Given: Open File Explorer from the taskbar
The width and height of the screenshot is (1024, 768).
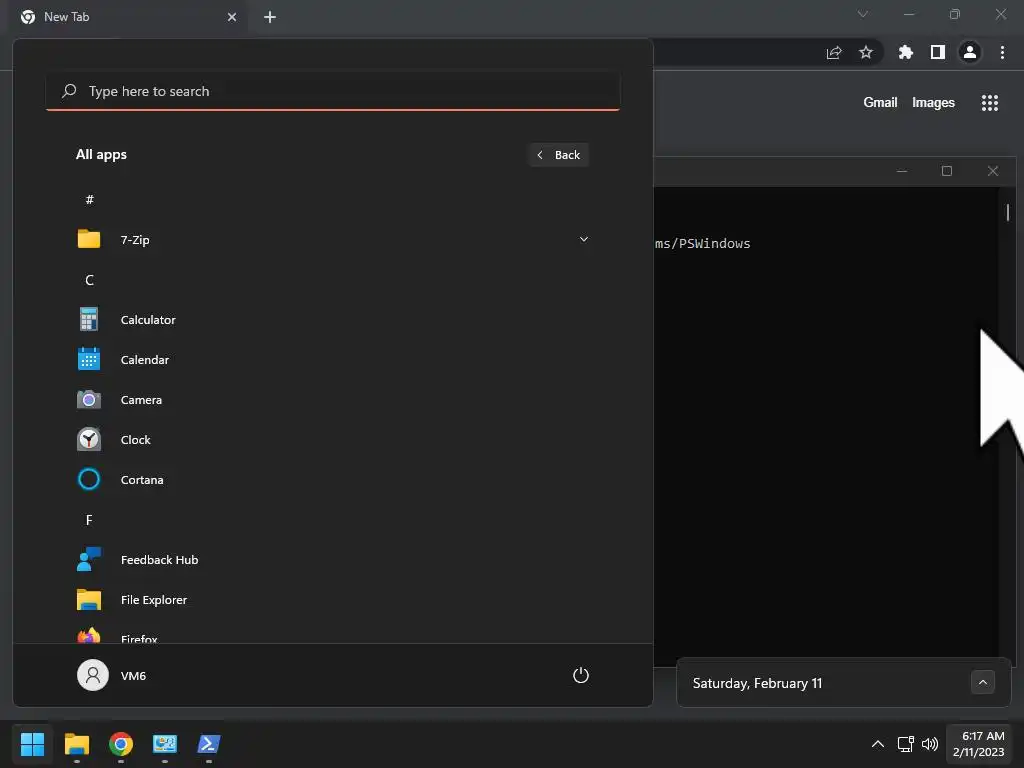Looking at the screenshot, I should coord(76,744).
